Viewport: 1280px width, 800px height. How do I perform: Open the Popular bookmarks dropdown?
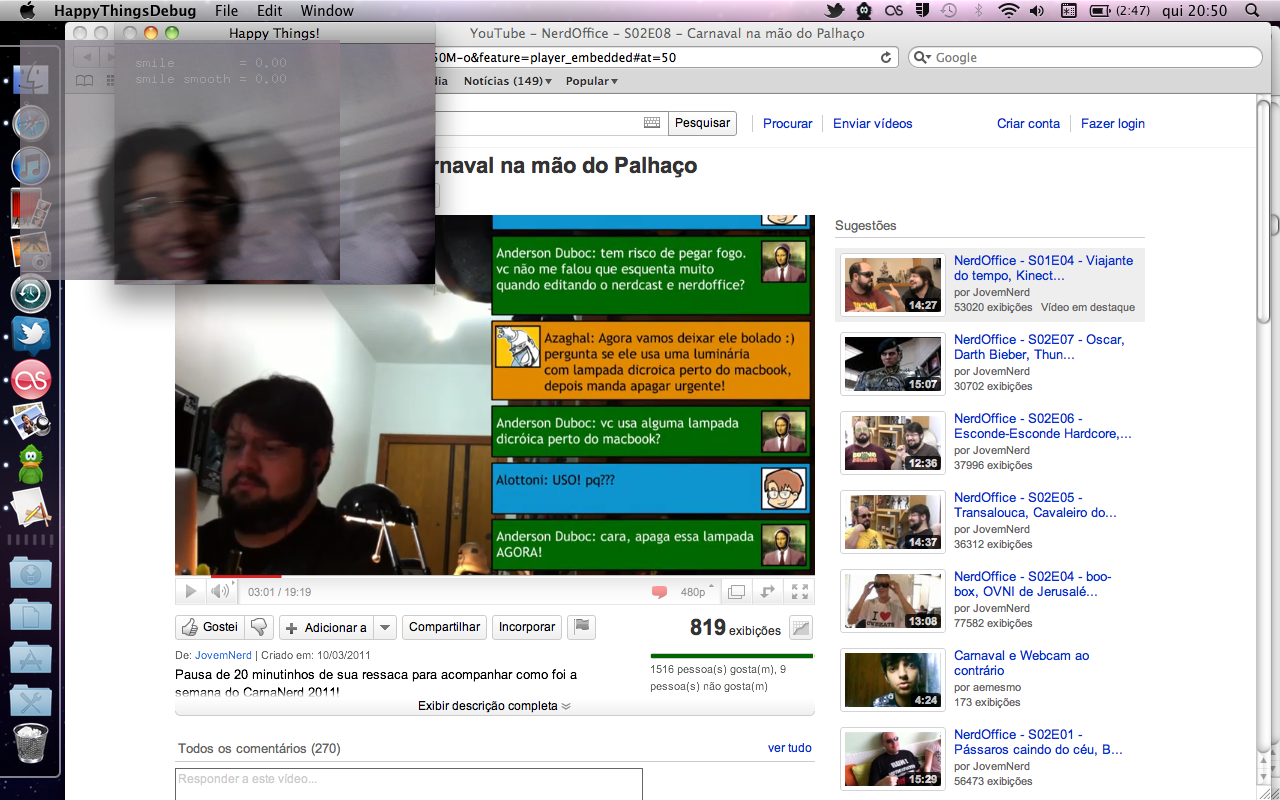coord(592,81)
